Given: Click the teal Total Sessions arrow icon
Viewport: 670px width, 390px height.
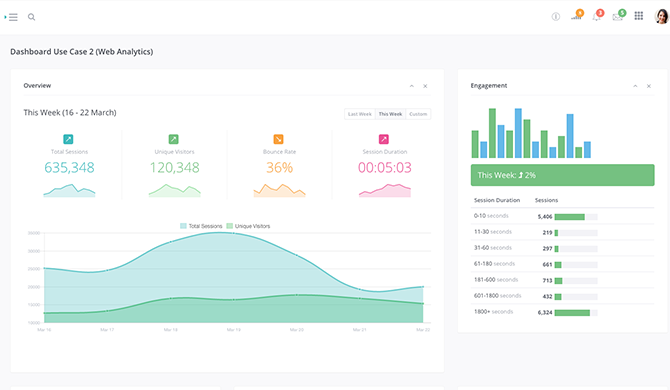Looking at the screenshot, I should pos(68,139).
